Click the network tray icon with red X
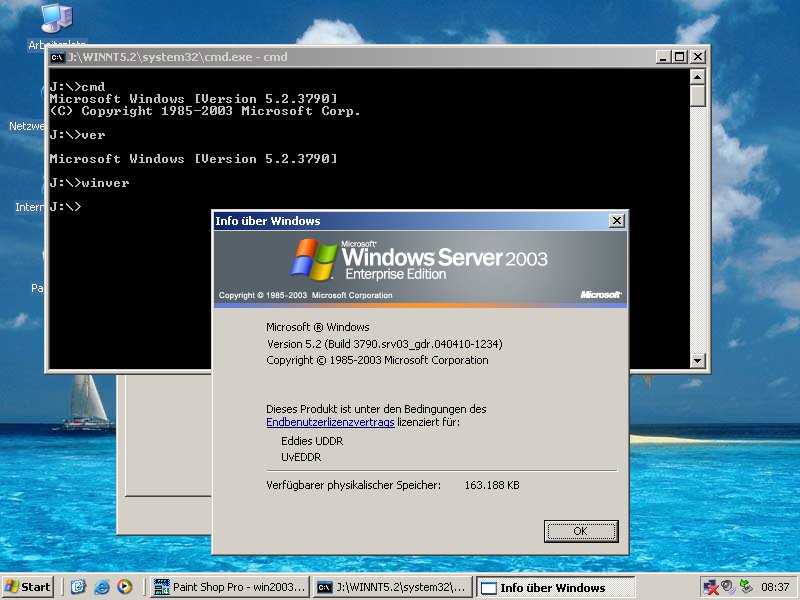The width and height of the screenshot is (800, 600). click(710, 587)
